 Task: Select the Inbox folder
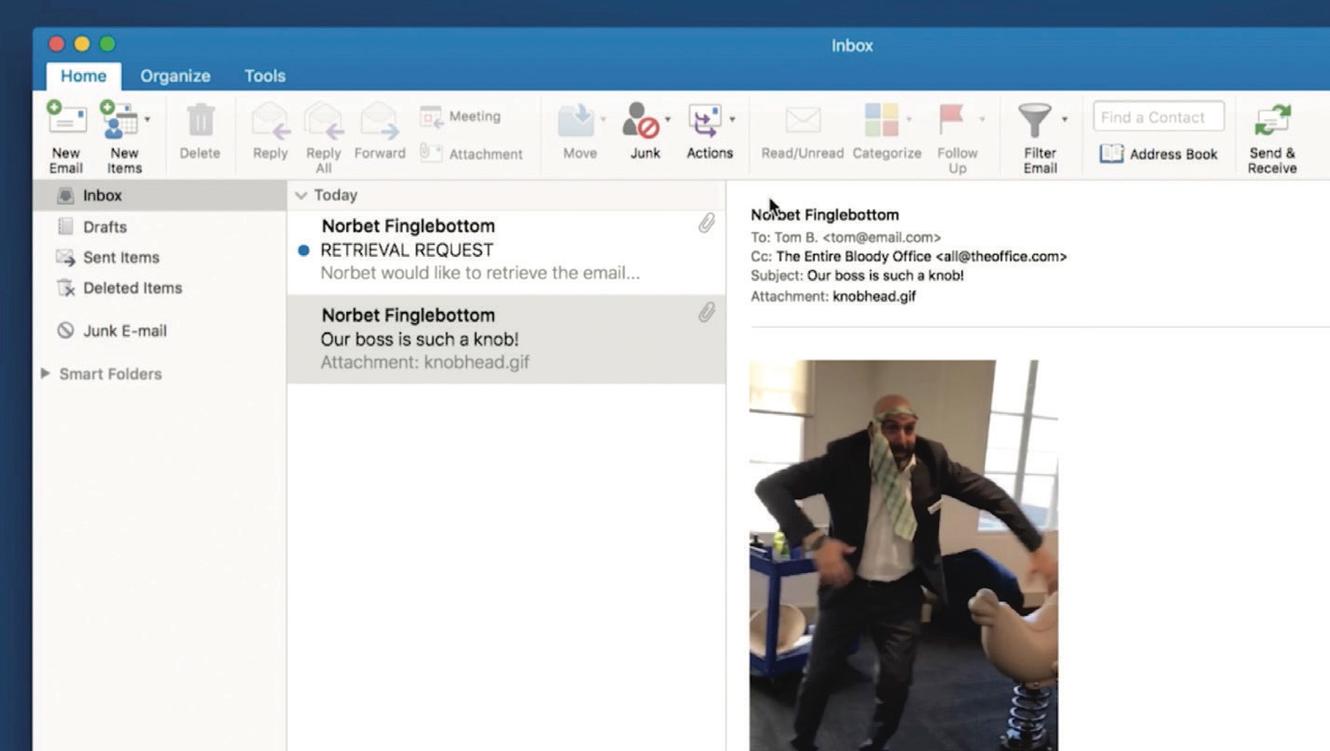[x=160, y=196]
